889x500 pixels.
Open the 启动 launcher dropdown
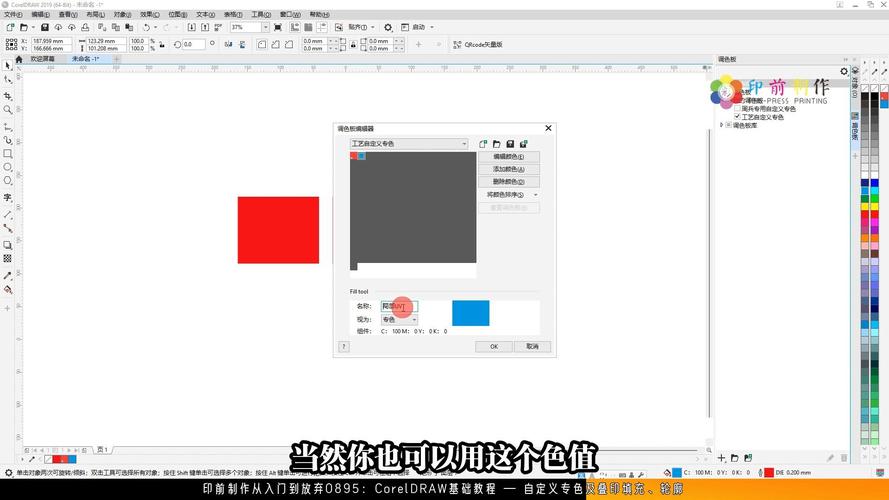[x=432, y=27]
